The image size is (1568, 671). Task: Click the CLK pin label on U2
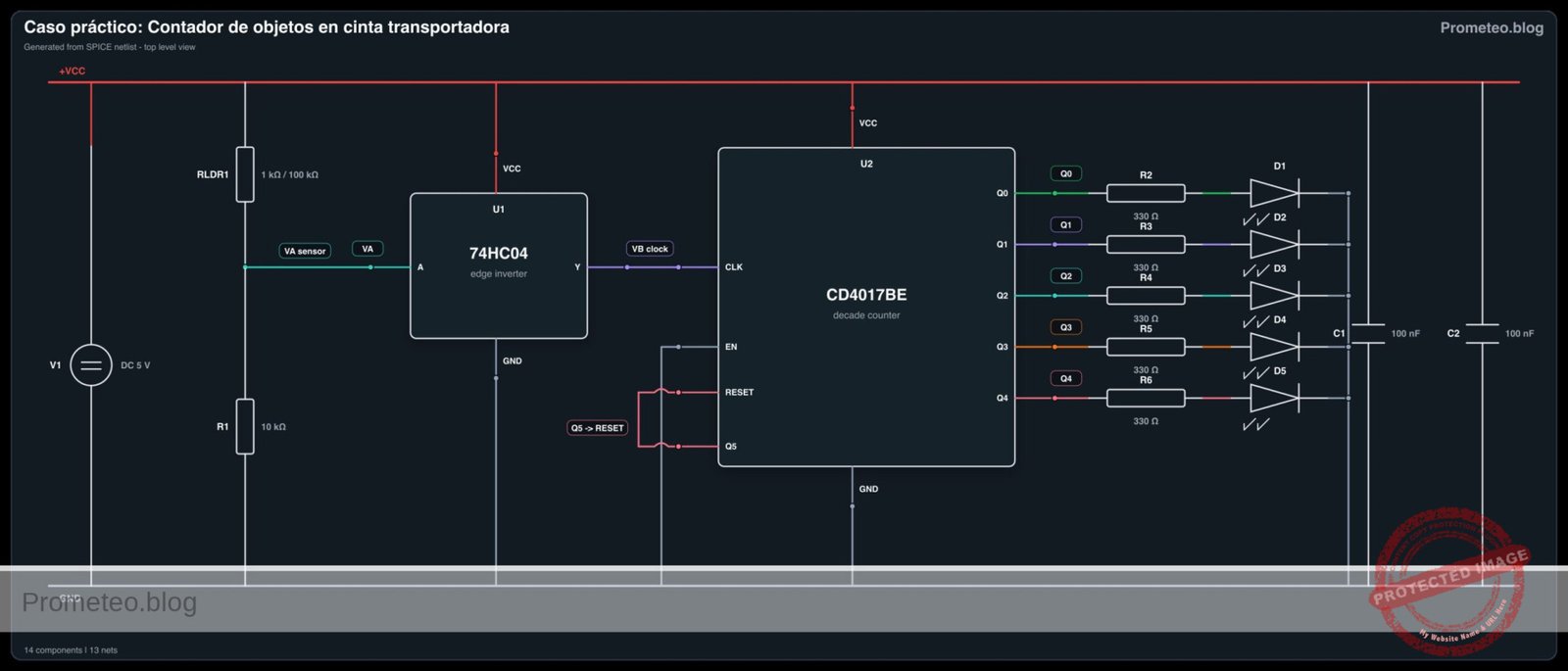pyautogui.click(x=734, y=267)
